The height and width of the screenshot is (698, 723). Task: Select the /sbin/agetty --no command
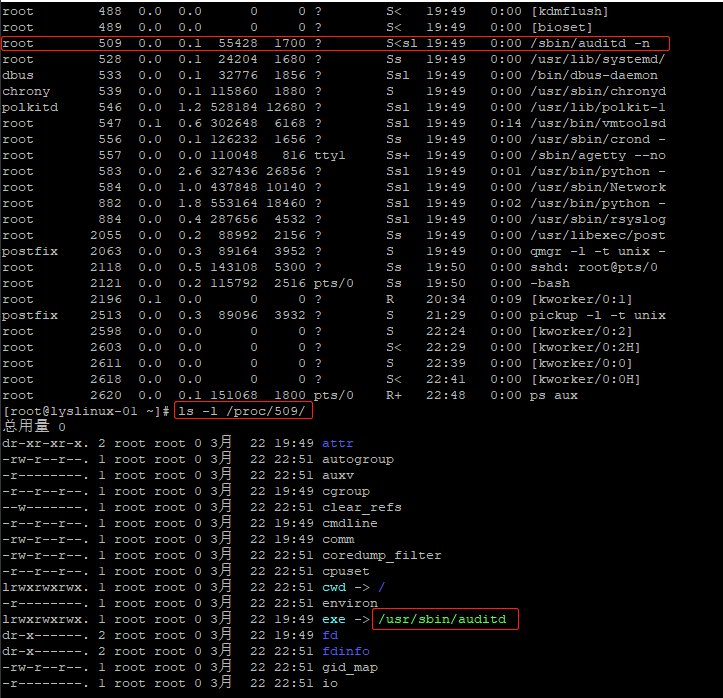tap(598, 155)
